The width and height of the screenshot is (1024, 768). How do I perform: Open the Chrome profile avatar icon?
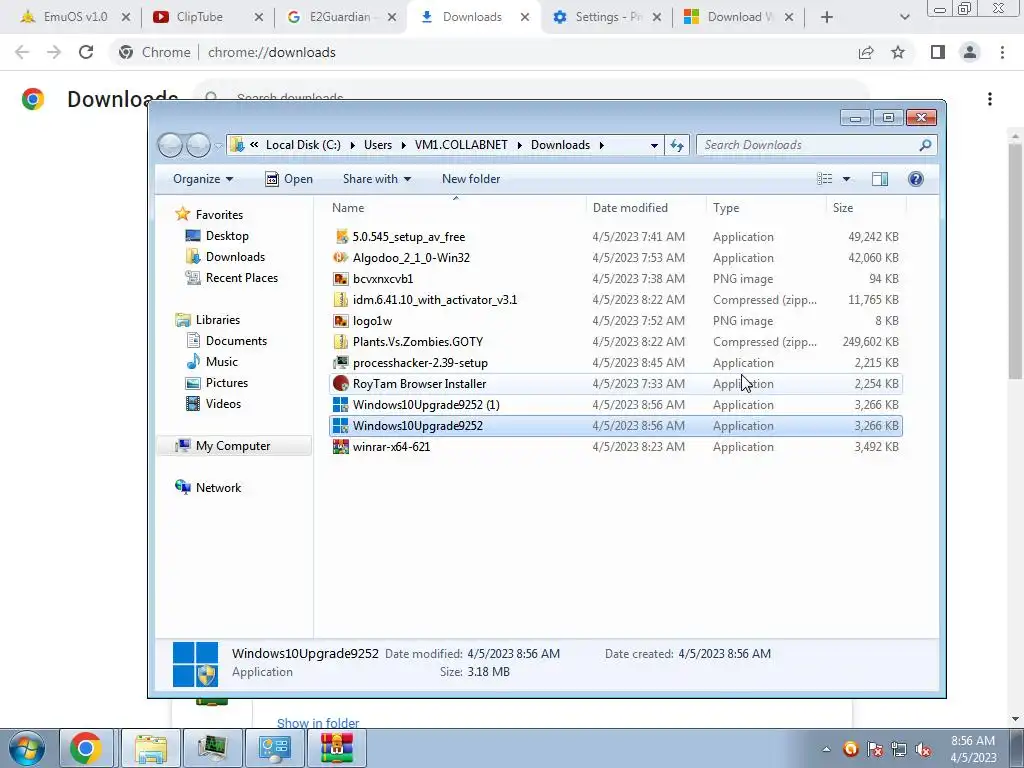click(x=970, y=52)
